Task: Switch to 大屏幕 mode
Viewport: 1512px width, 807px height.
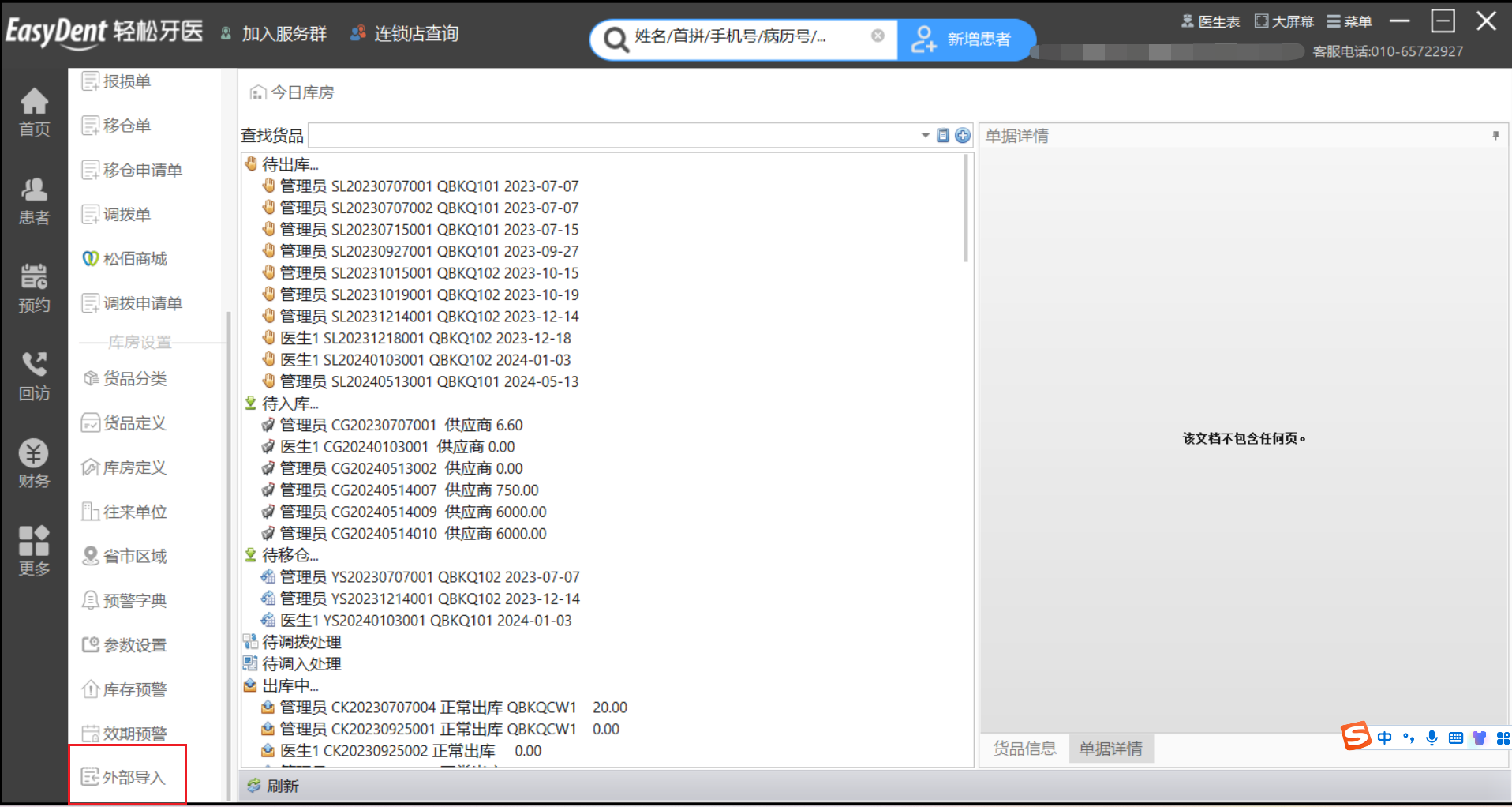Action: pos(1284,21)
